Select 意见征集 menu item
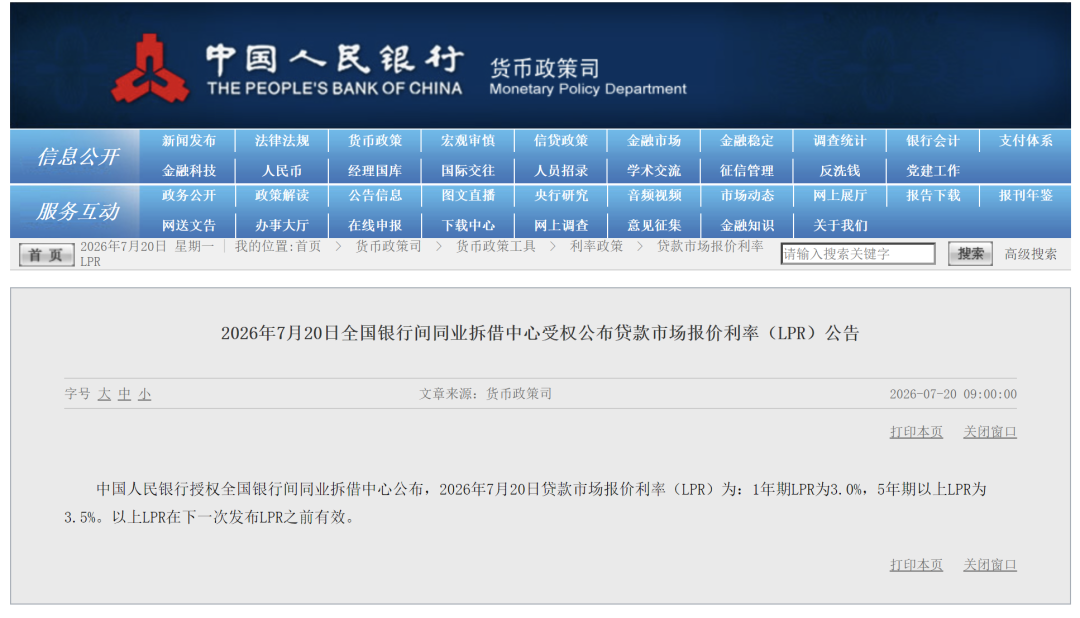Screen dimensions: 1080x618 654,225
